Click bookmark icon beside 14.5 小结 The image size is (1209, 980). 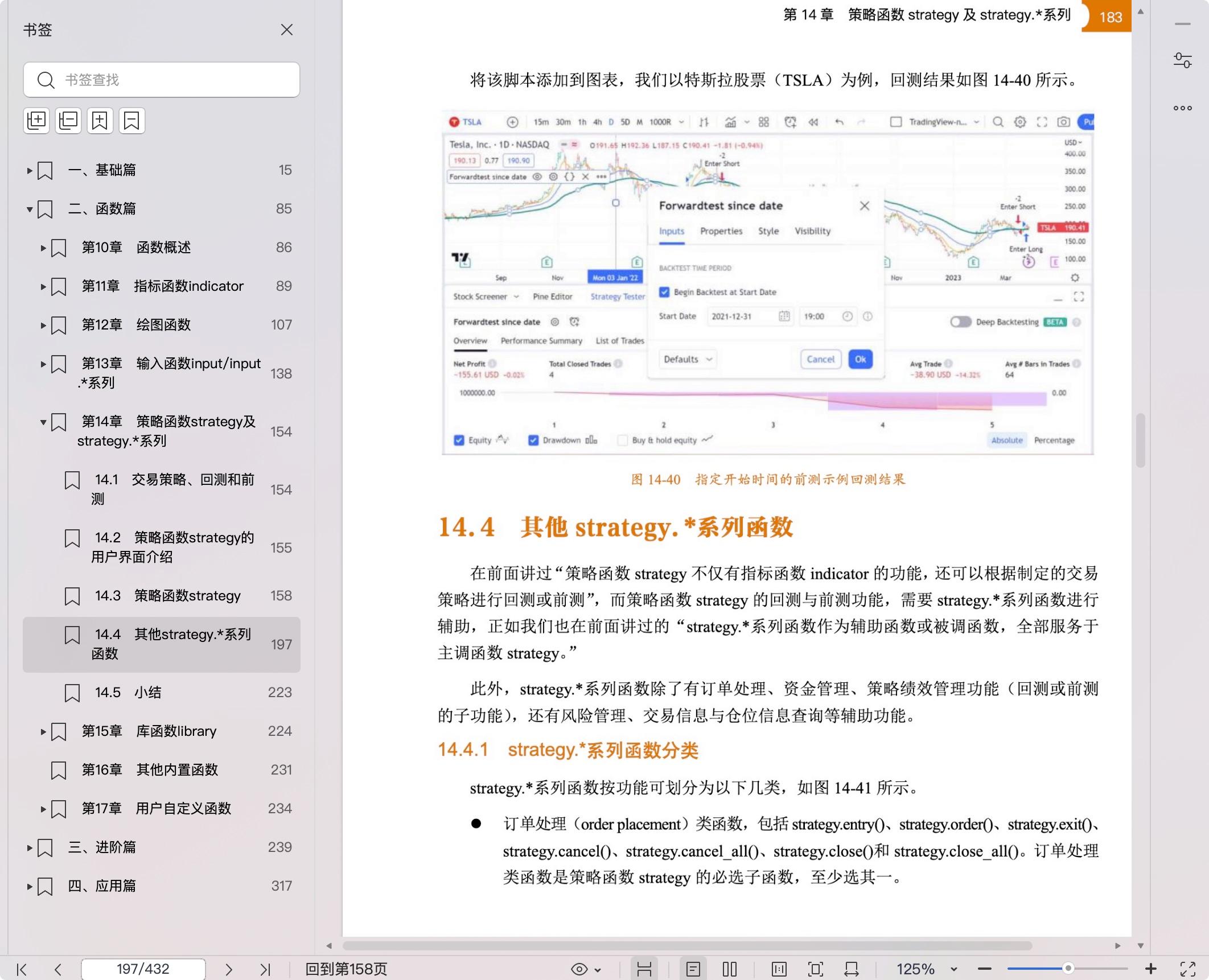[72, 693]
